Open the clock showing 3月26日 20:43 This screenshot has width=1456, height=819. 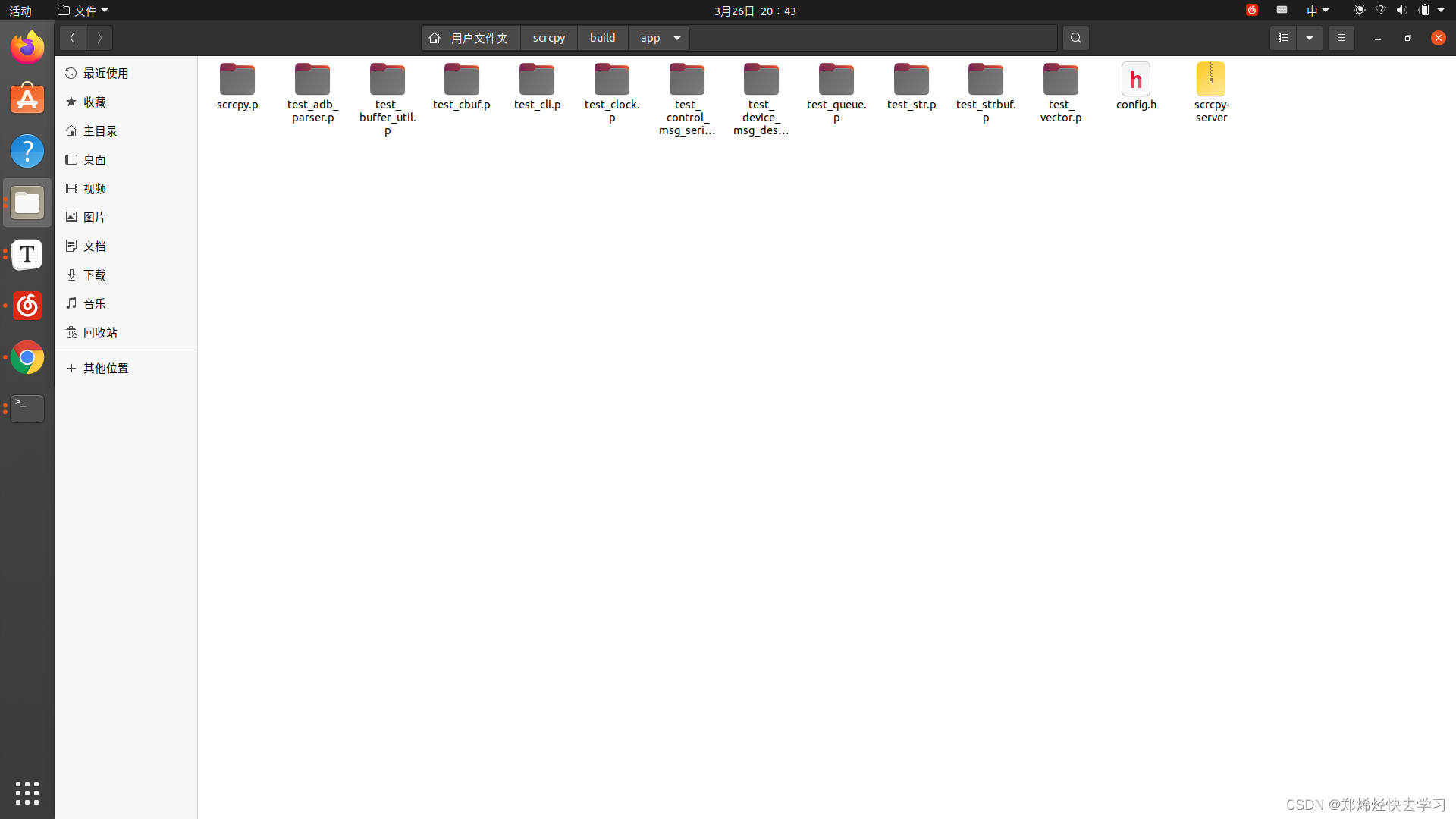point(755,11)
